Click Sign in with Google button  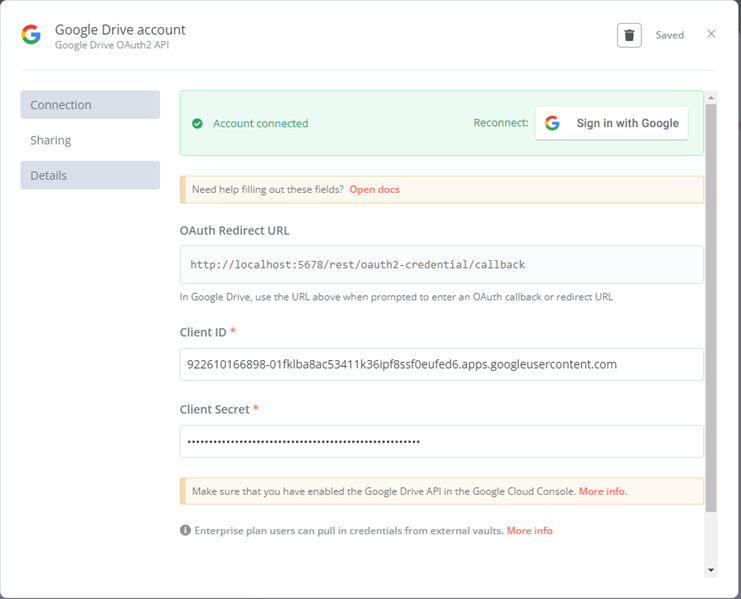[x=612, y=123]
